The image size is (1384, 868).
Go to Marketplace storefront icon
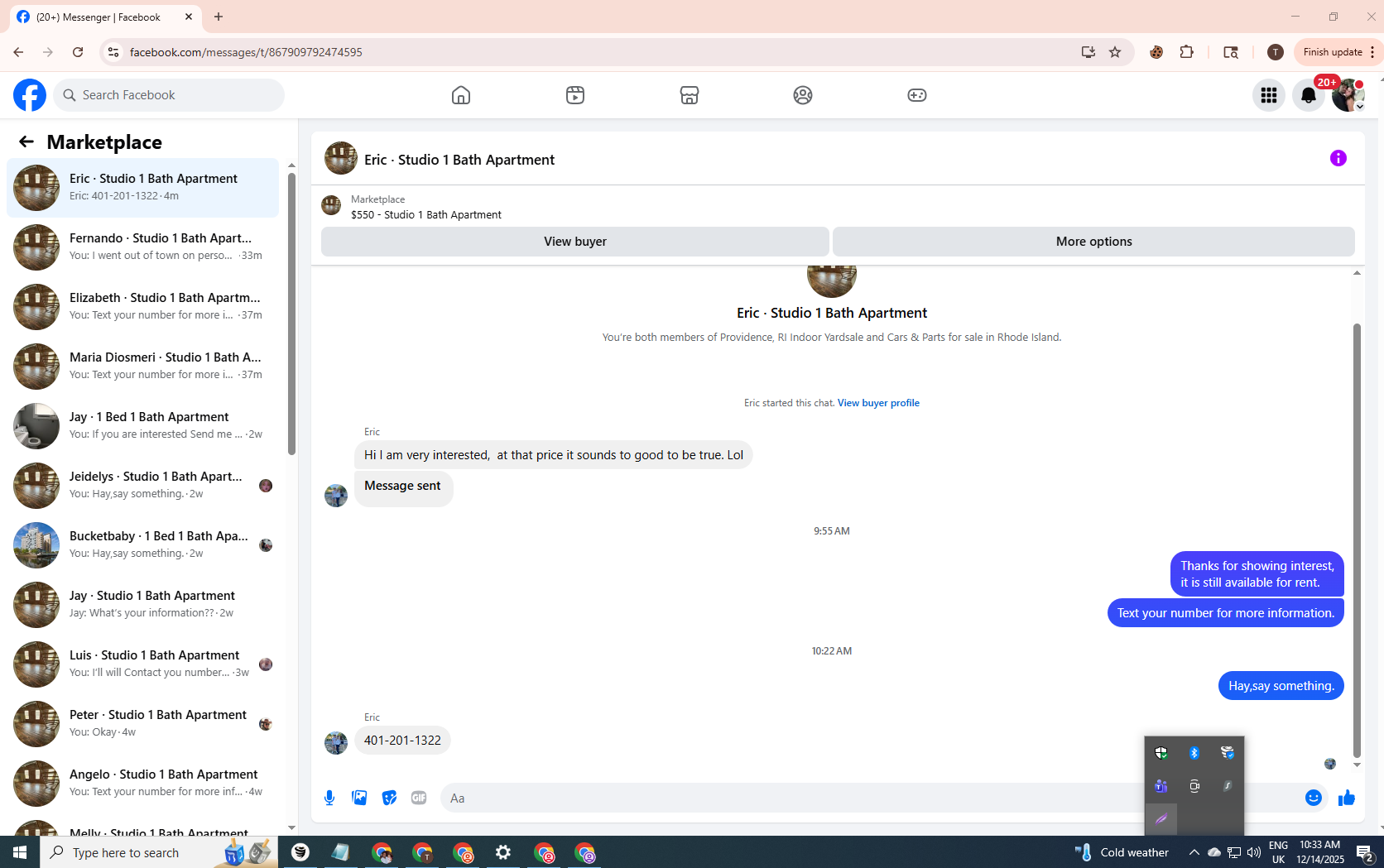(690, 95)
